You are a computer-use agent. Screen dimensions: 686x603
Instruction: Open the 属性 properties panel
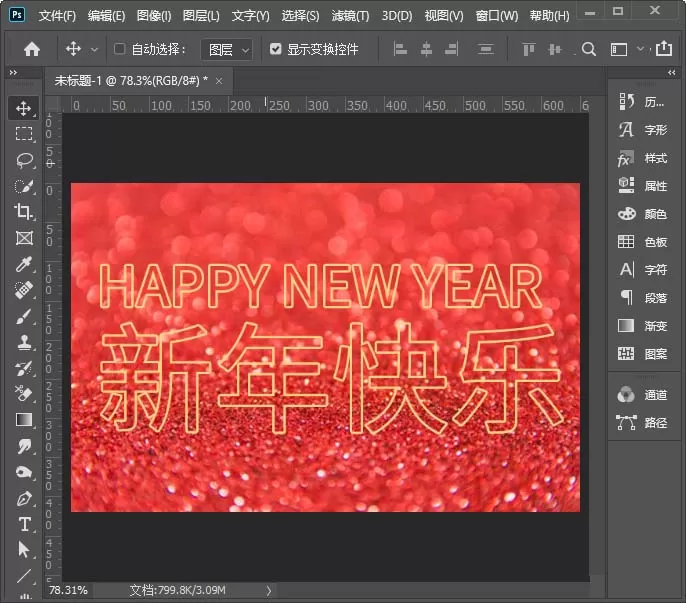(642, 186)
